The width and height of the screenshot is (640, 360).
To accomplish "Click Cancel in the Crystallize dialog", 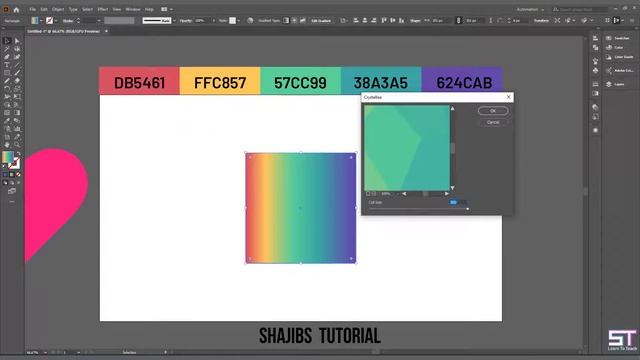I will point(493,122).
